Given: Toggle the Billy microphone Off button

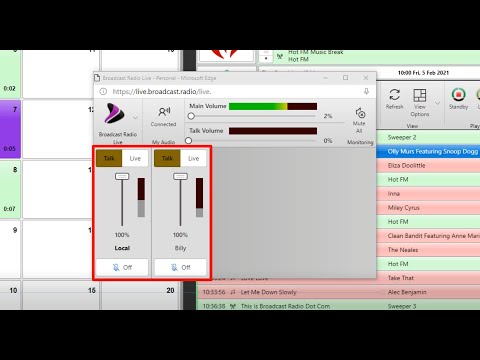Looking at the screenshot, I should pyautogui.click(x=180, y=267).
